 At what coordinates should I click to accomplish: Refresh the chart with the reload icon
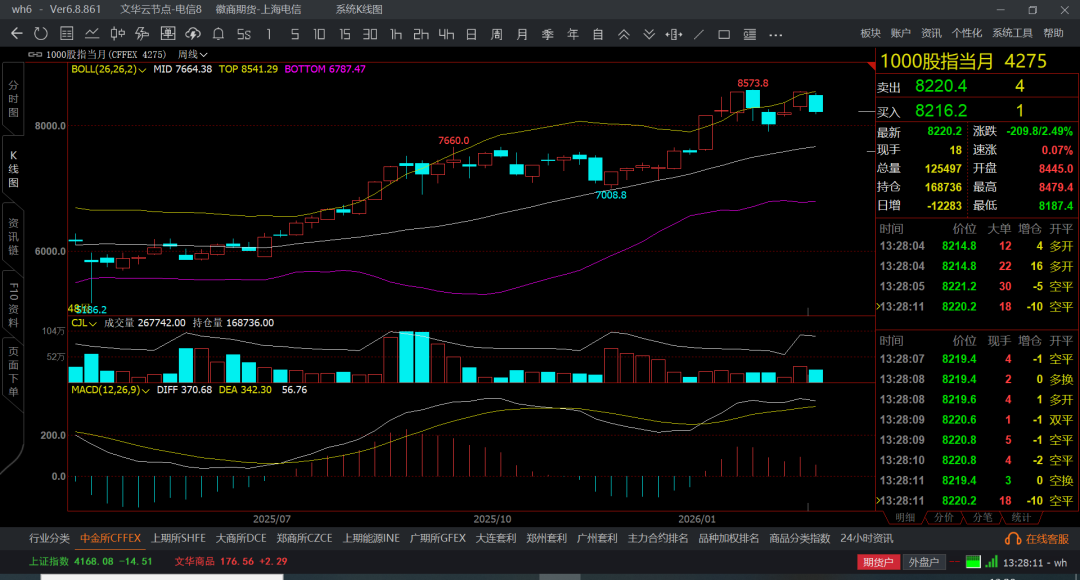41,33
